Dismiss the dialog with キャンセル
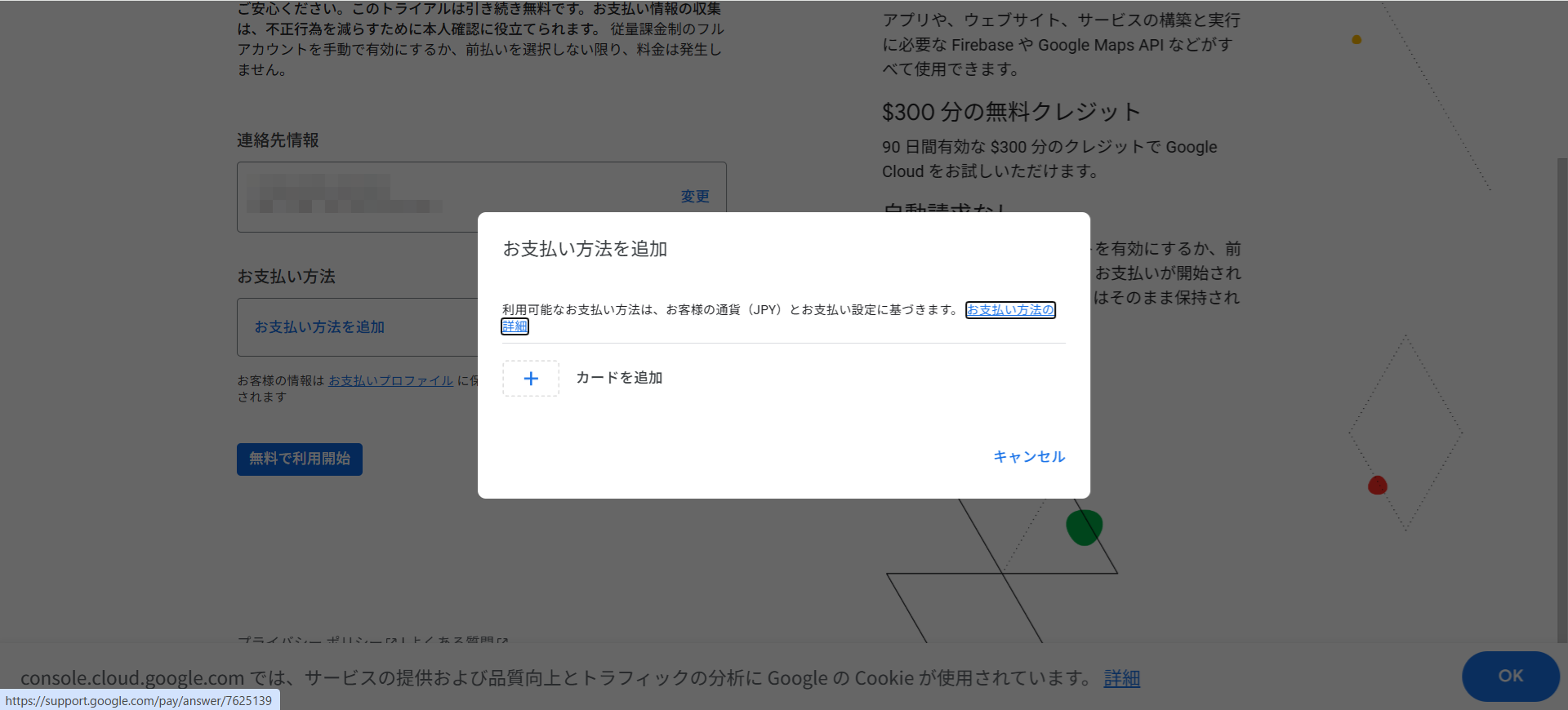Screen dimensions: 1568x710 point(1028,457)
